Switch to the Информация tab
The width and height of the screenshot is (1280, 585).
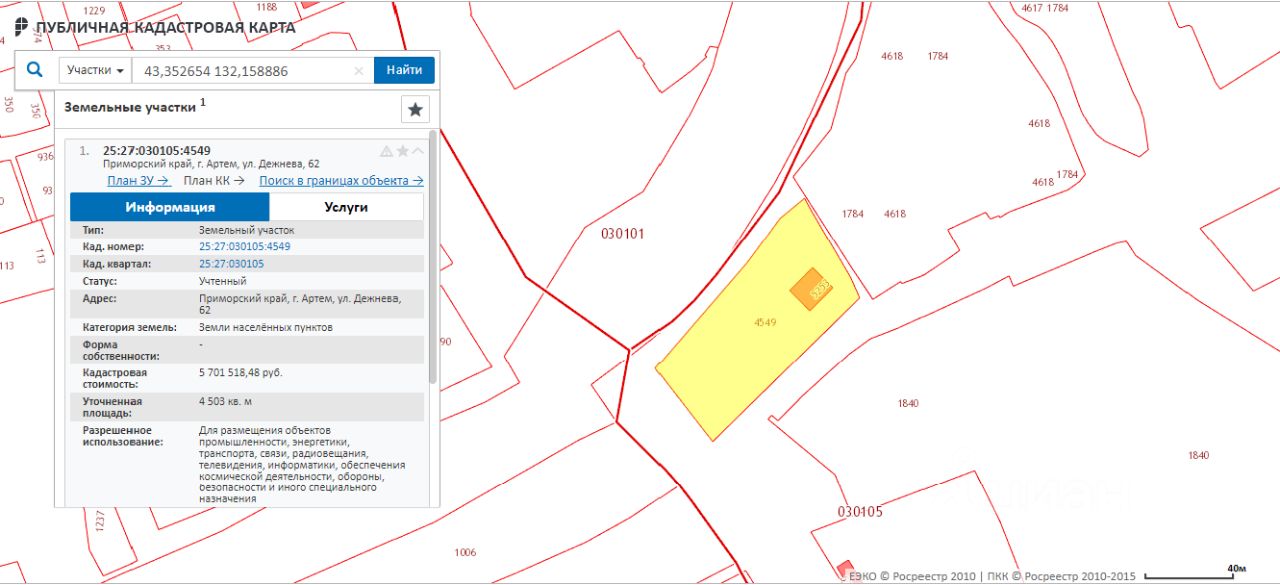170,207
